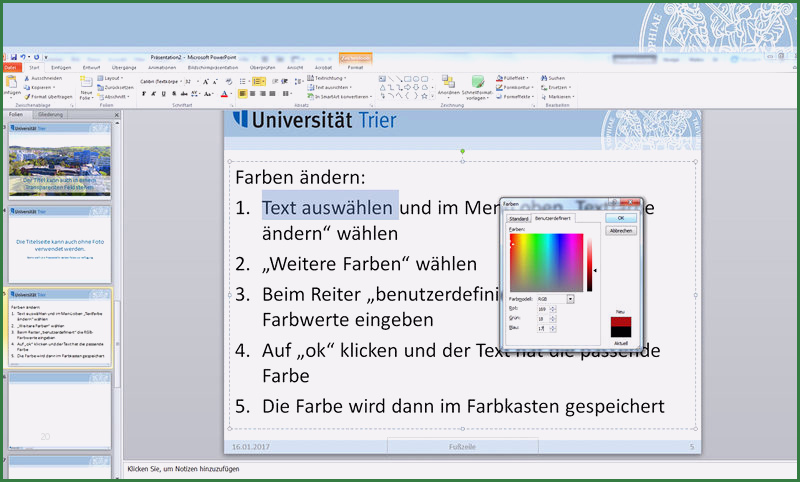Open the Layout dropdown in Folien group

tap(112, 77)
